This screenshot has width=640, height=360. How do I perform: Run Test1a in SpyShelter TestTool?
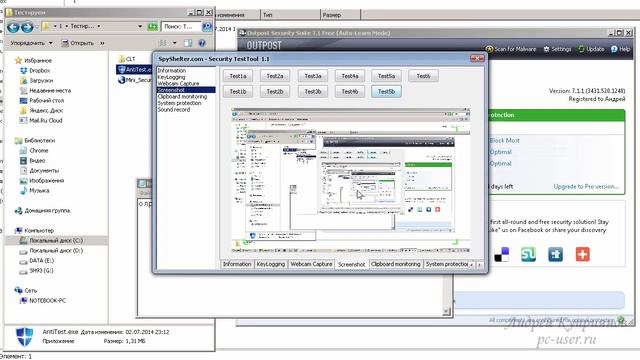point(238,76)
